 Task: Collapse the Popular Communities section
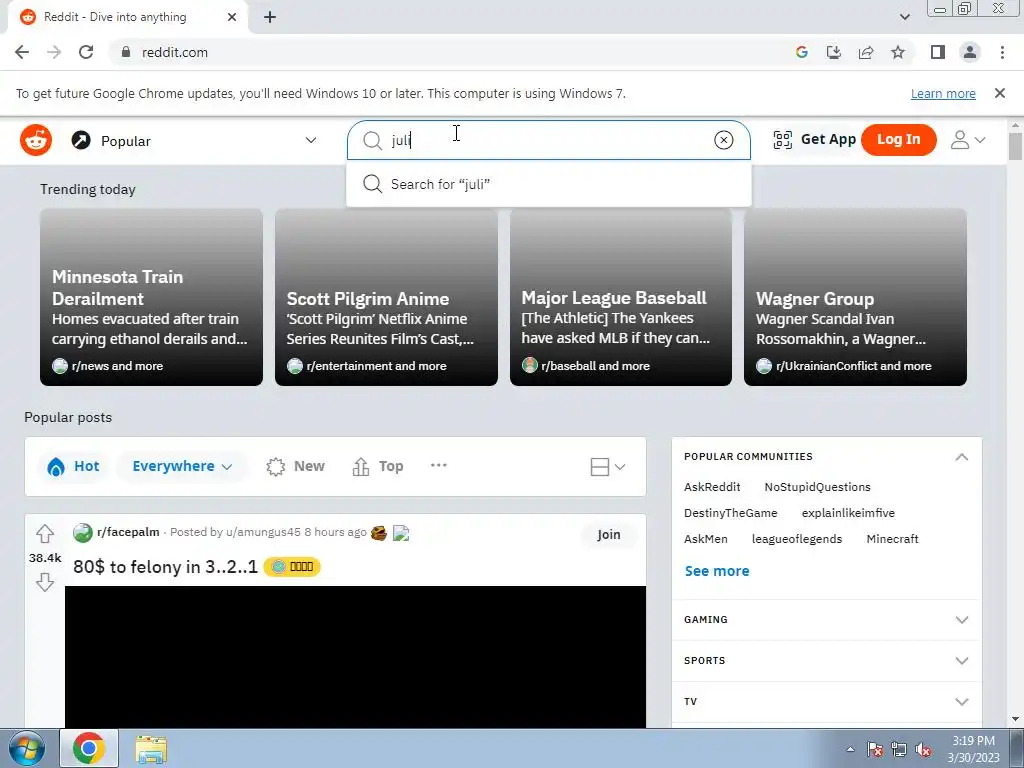[x=961, y=456]
